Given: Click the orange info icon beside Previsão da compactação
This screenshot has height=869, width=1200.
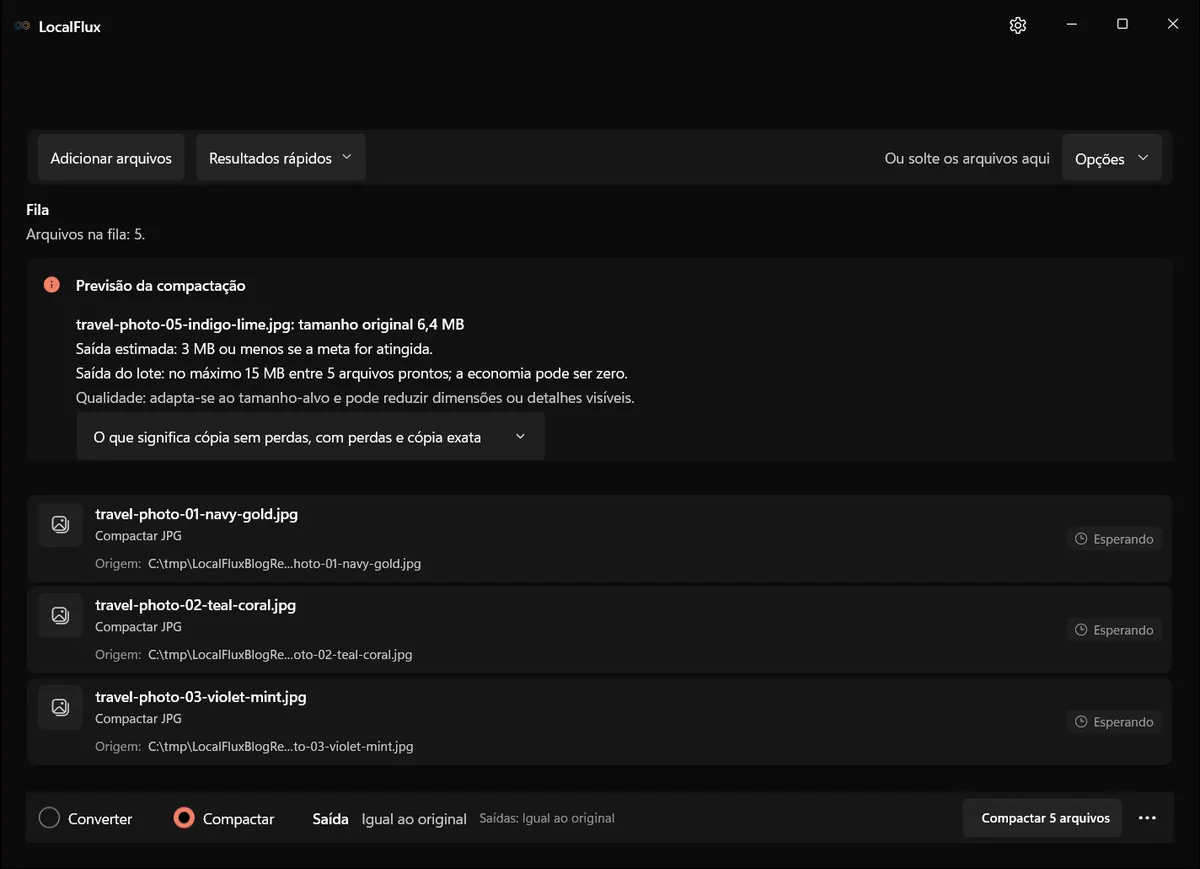Looking at the screenshot, I should pos(52,285).
